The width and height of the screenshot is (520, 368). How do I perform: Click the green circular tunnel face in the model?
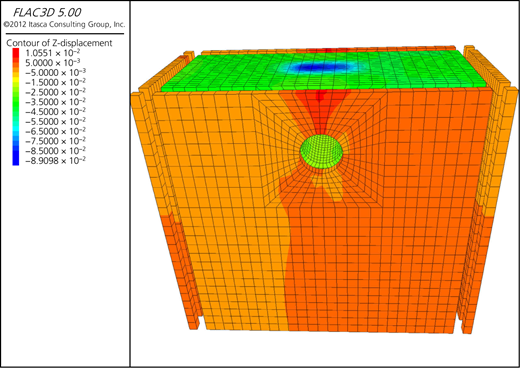pos(321,152)
